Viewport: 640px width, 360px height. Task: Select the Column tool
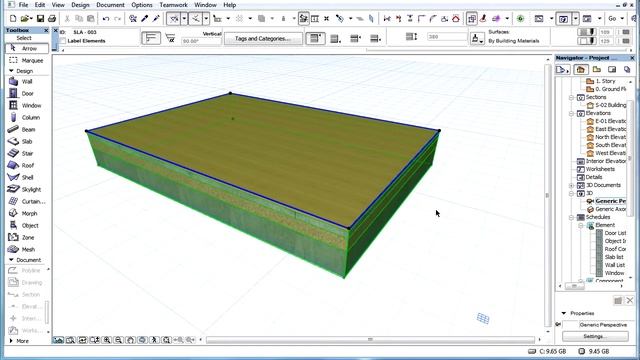[27, 118]
